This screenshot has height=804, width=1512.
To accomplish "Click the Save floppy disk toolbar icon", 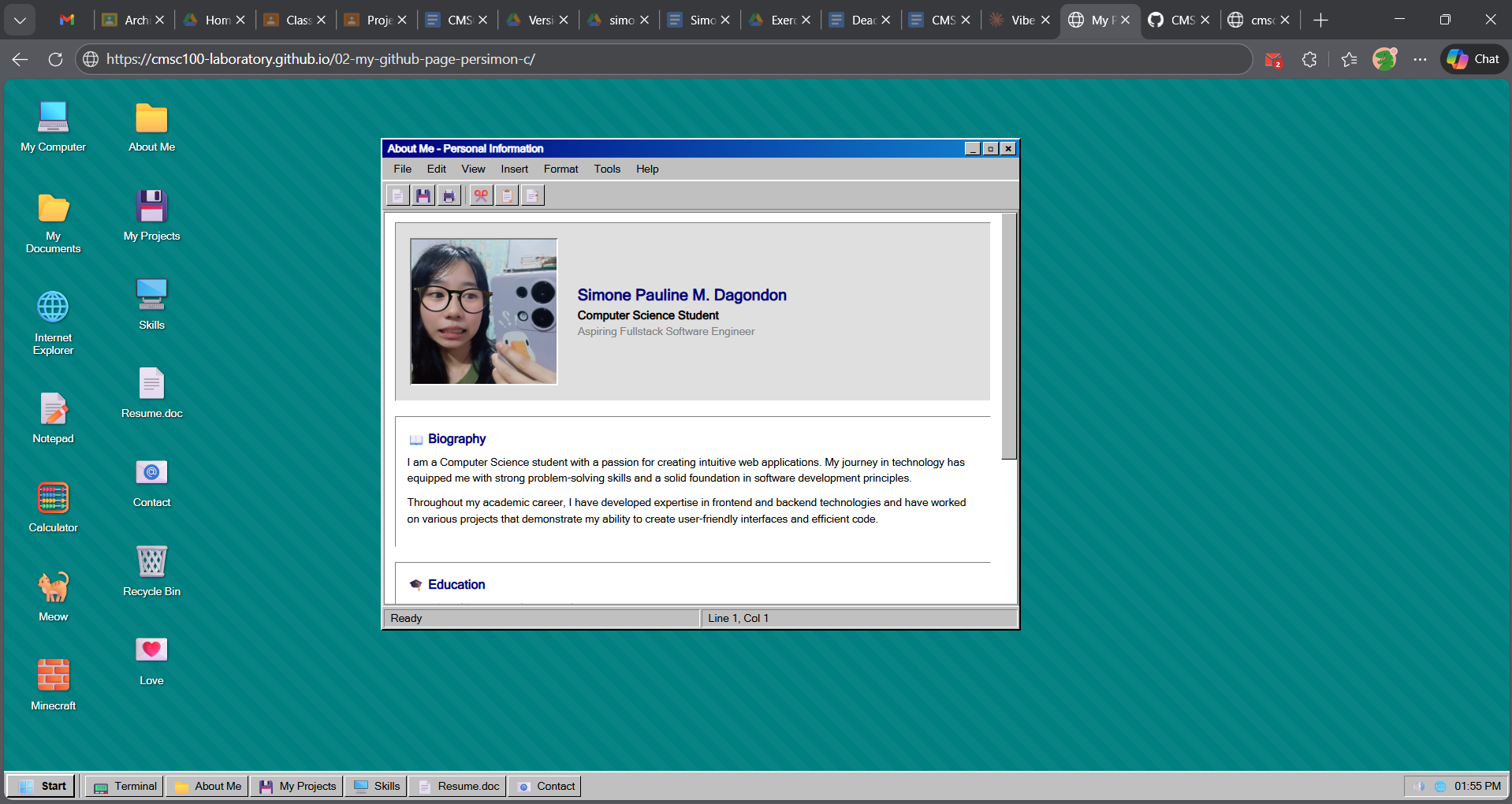I will (x=423, y=195).
